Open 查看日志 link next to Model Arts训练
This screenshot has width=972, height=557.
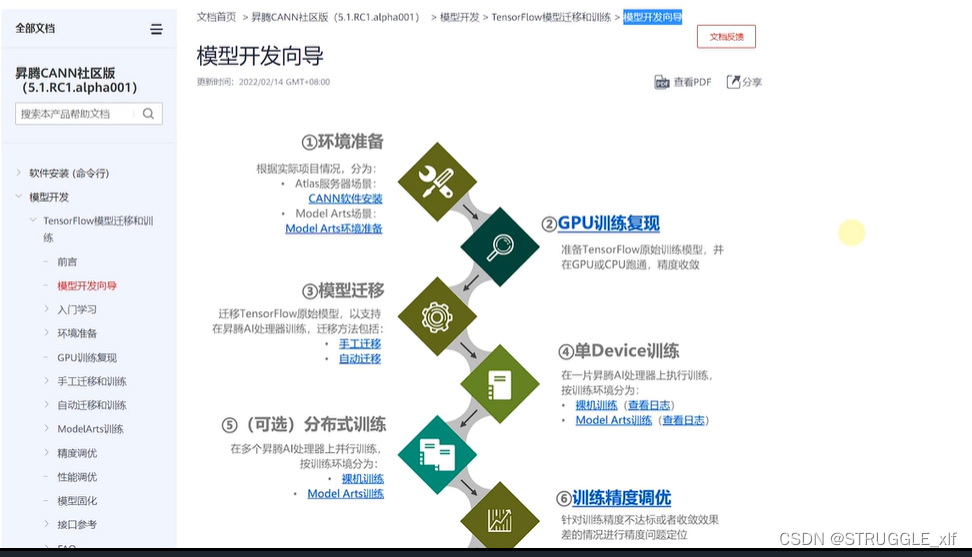tap(684, 420)
